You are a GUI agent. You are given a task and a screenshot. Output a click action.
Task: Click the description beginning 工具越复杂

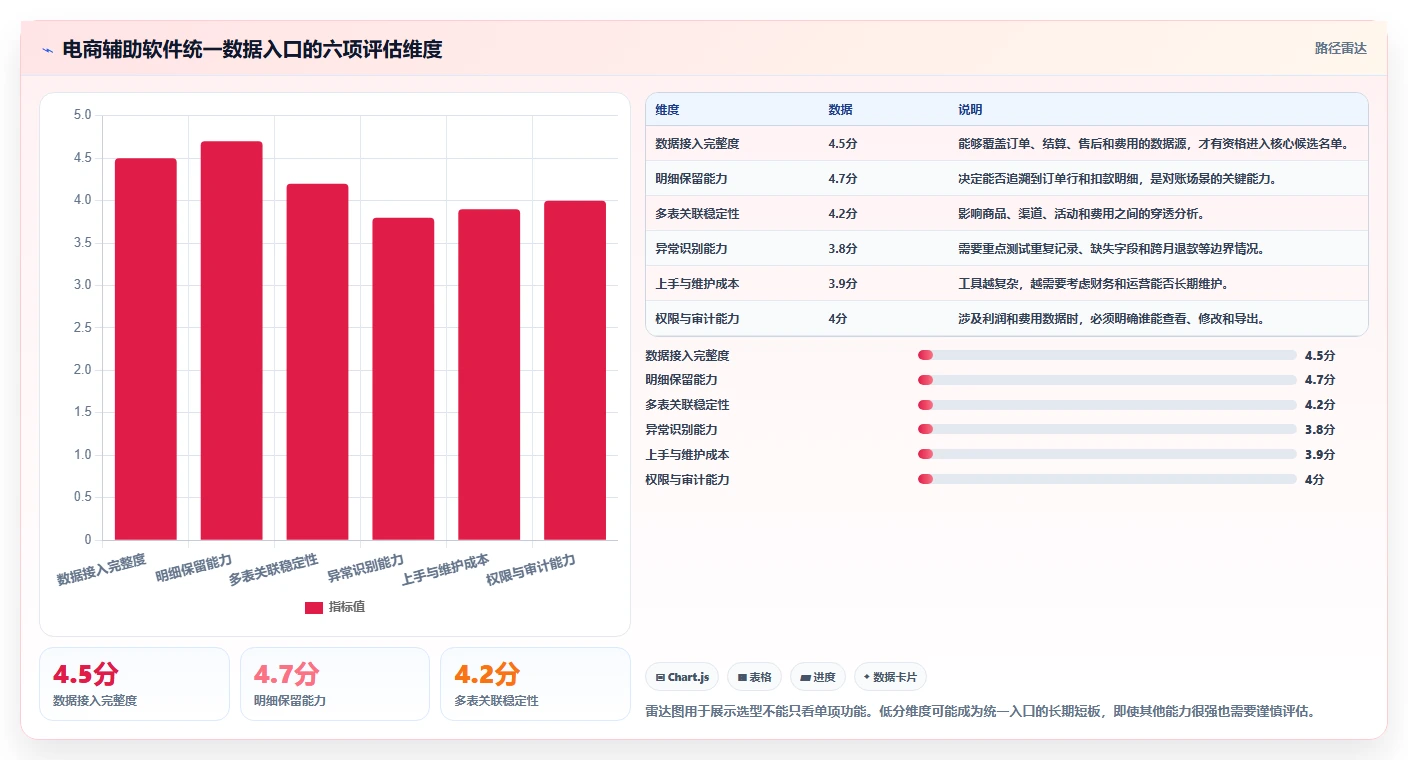pos(1093,284)
